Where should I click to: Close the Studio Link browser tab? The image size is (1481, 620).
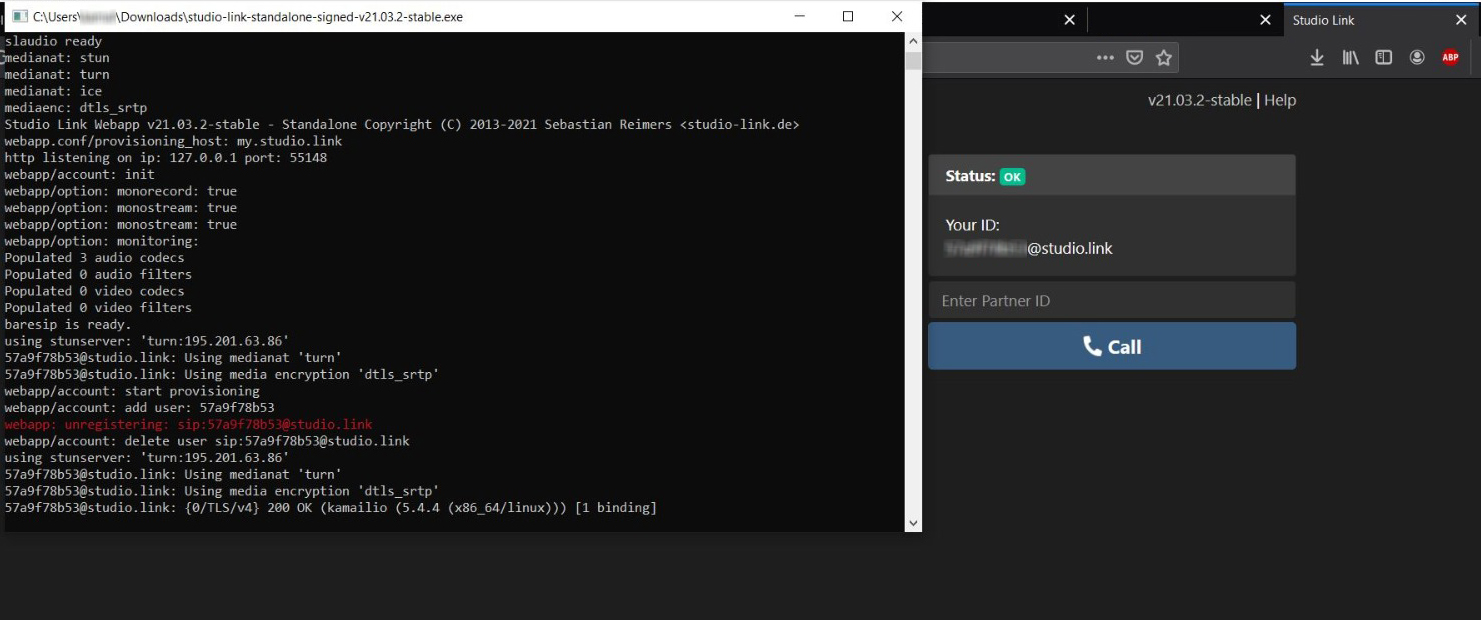coord(1461,20)
